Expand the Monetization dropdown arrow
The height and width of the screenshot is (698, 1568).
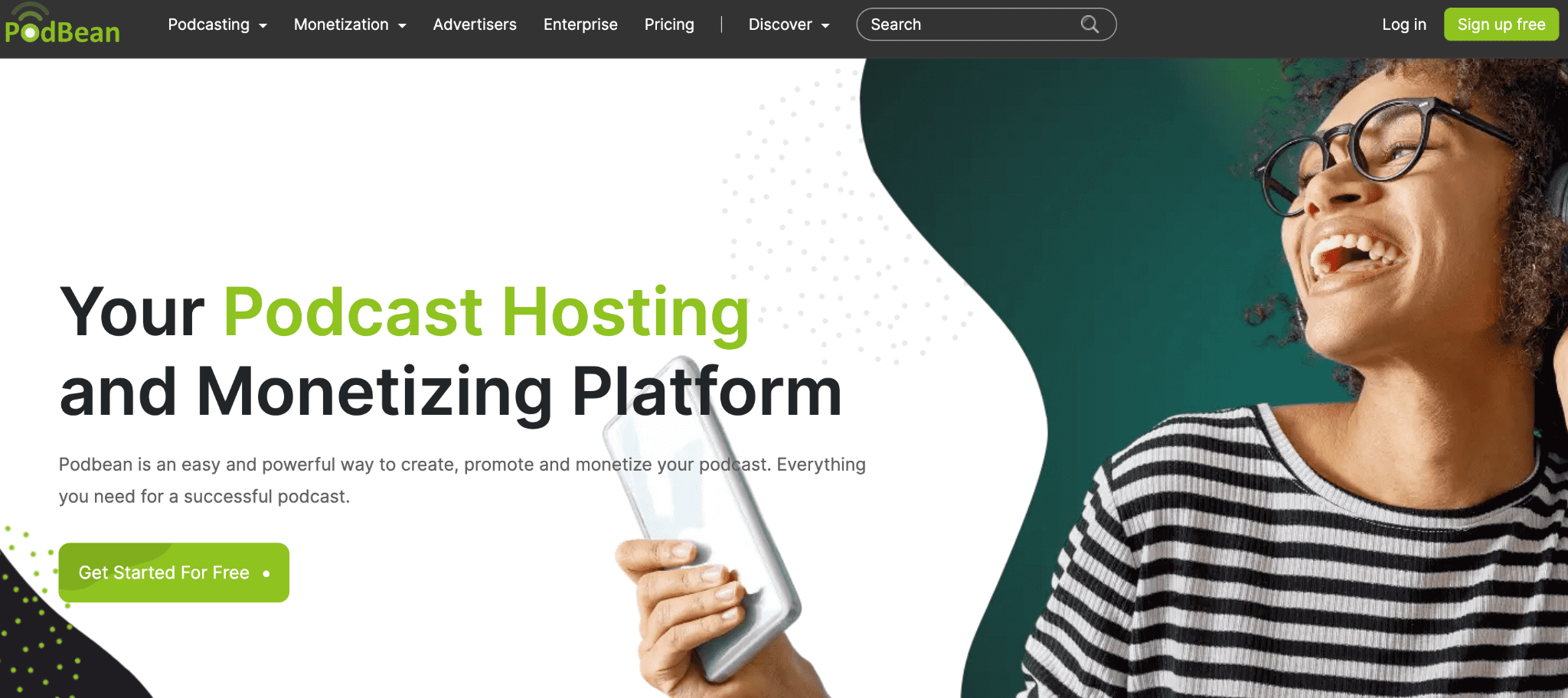402,26
